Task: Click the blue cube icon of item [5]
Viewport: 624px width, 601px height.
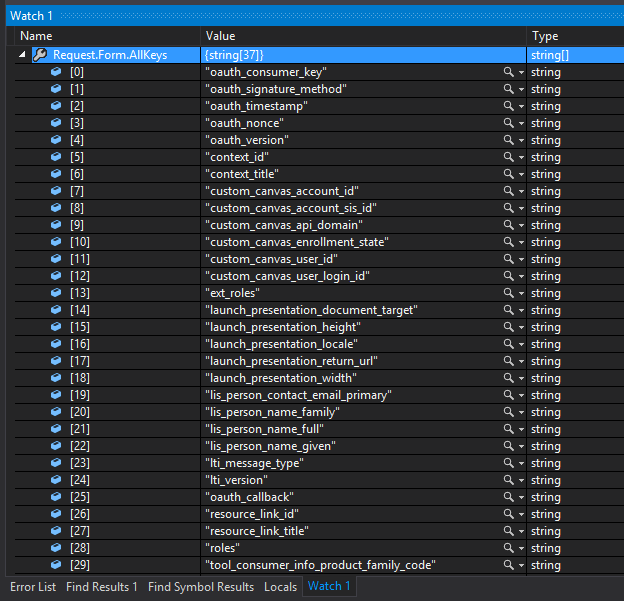Action: click(x=56, y=157)
